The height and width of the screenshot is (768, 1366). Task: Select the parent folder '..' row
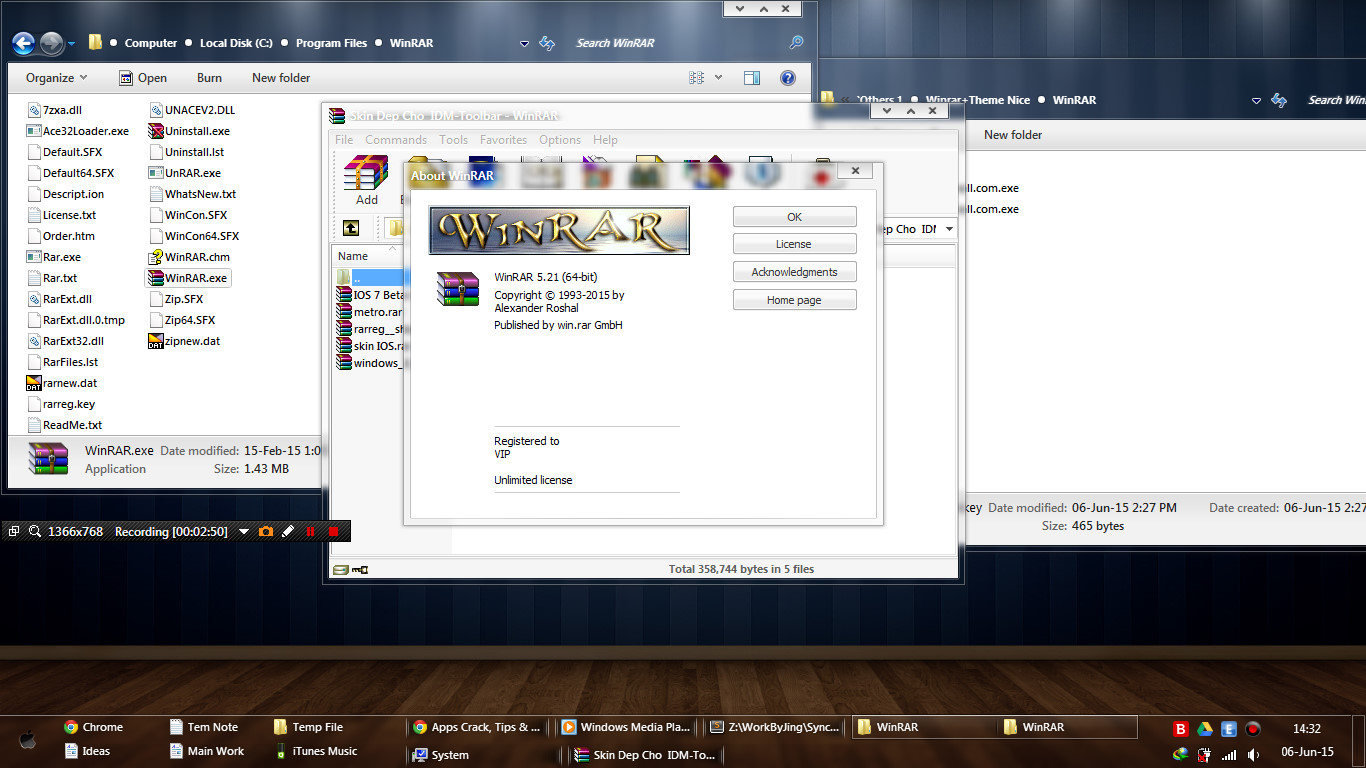coord(368,277)
